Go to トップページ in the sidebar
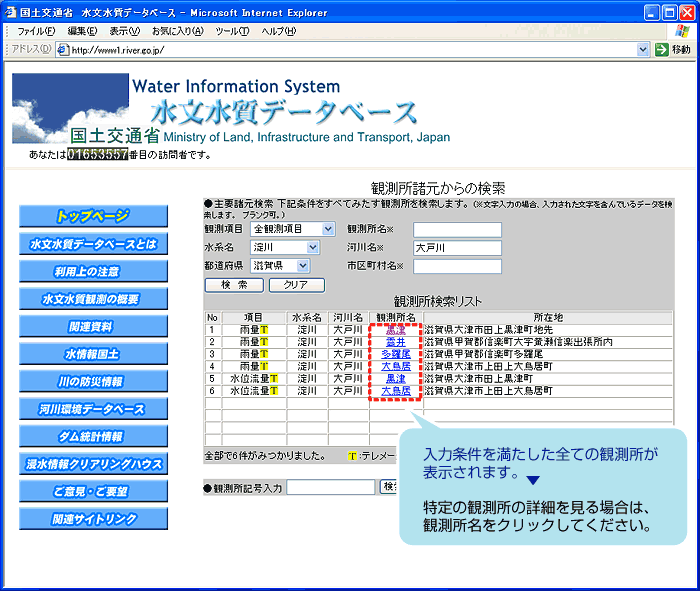Screen dimensions: 700x591 pos(93,216)
